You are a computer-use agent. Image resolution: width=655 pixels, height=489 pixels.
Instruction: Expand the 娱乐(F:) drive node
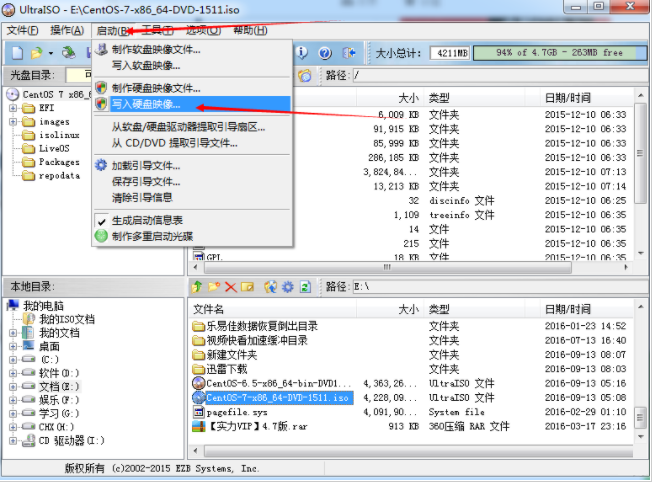pos(13,400)
